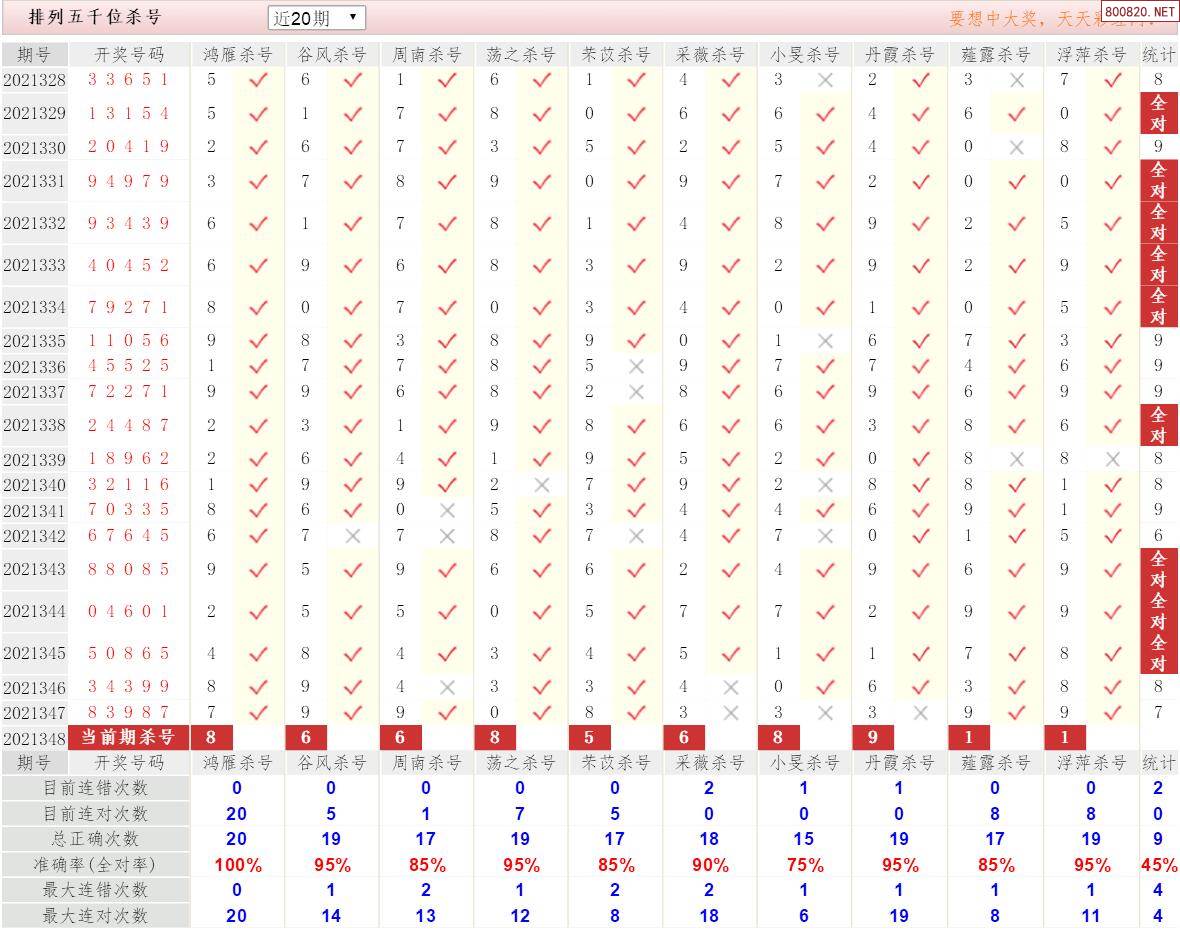Click the 期号 column header at top

34,54
